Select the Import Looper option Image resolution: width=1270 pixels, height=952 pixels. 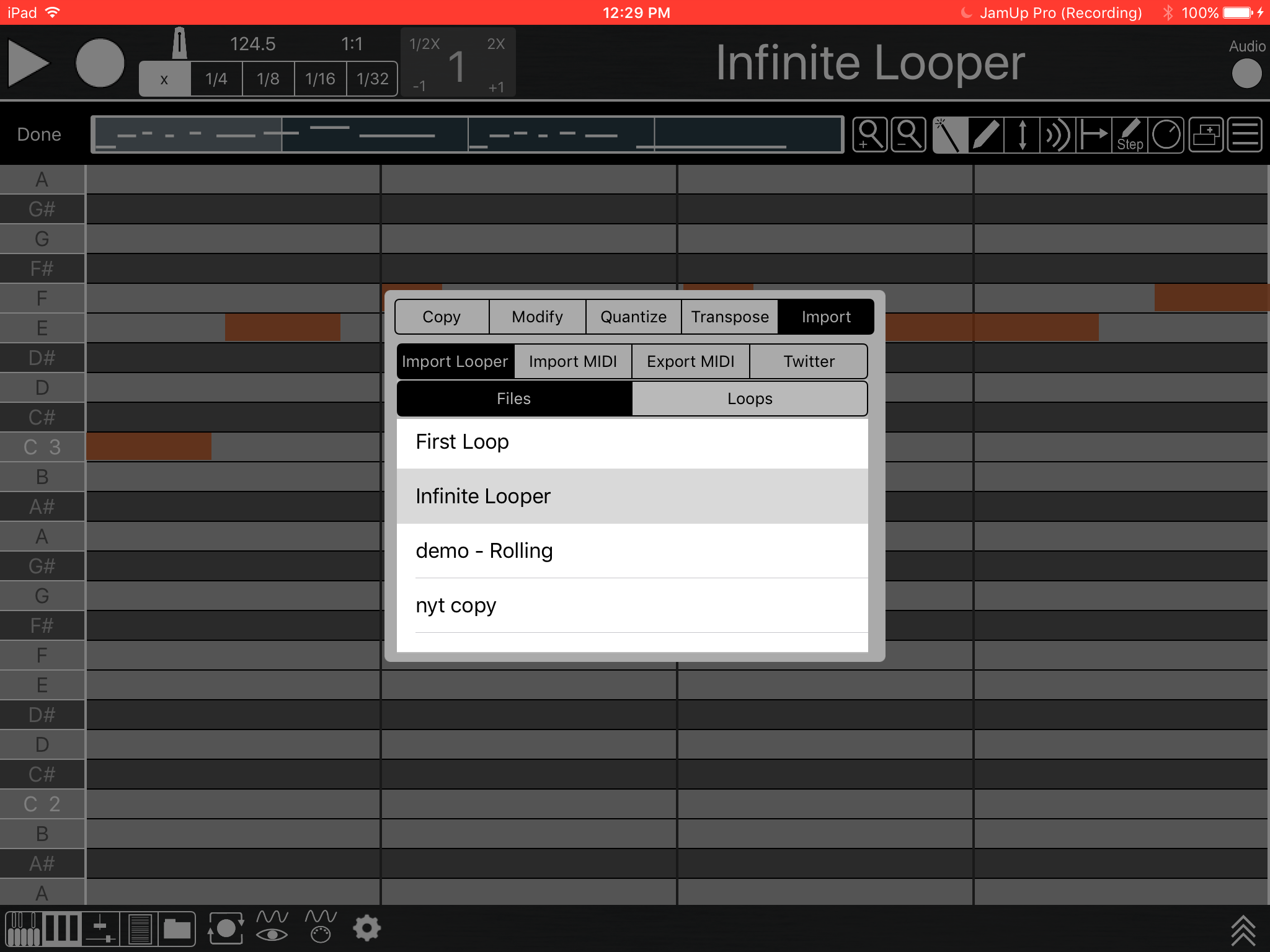click(x=455, y=361)
